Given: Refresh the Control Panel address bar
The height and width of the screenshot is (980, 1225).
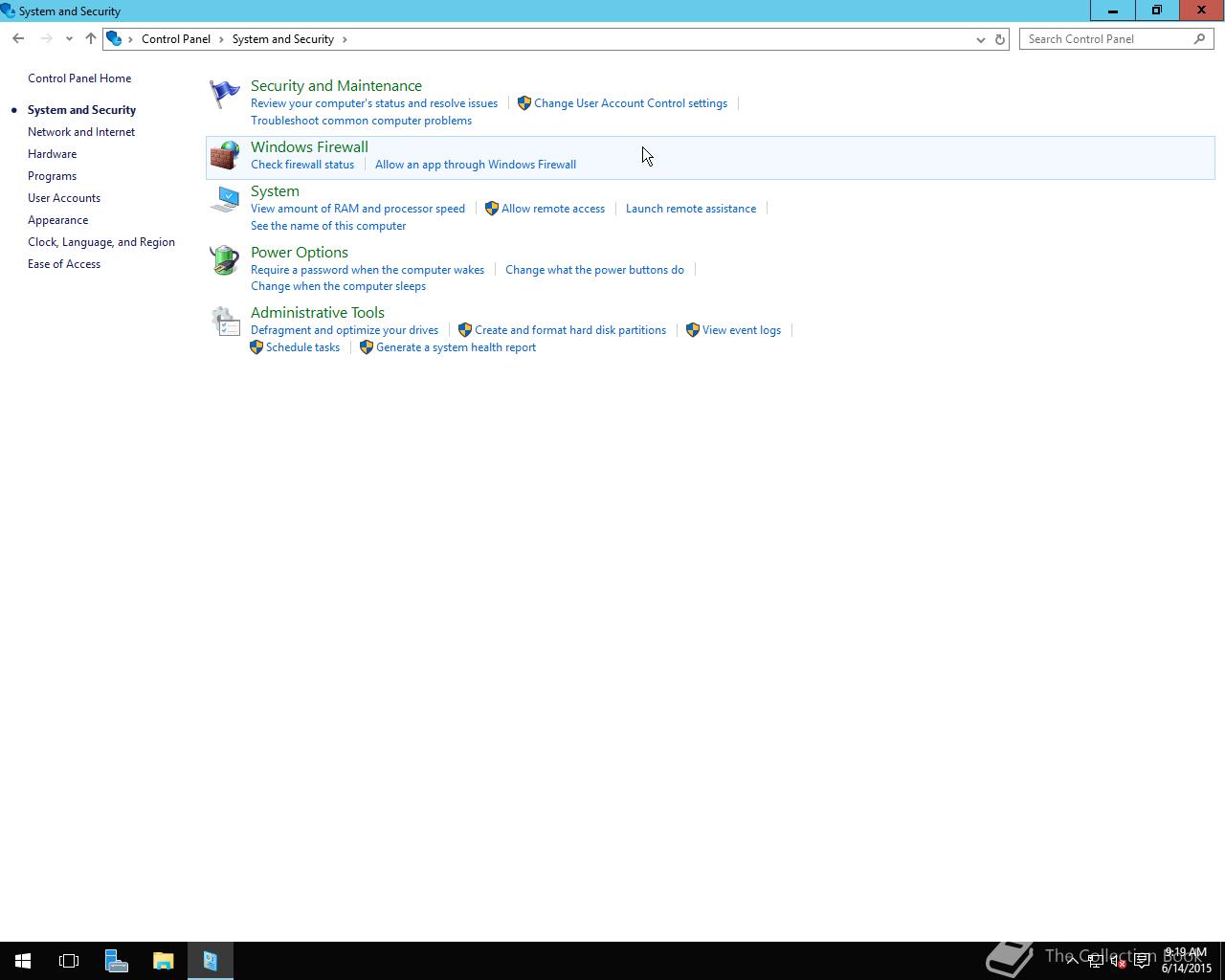Looking at the screenshot, I should (1000, 39).
